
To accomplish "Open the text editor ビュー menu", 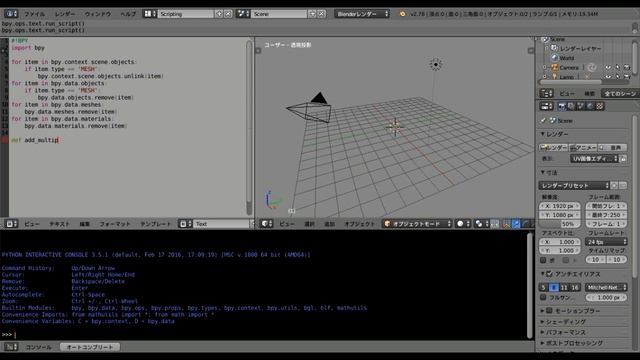I will pos(32,224).
